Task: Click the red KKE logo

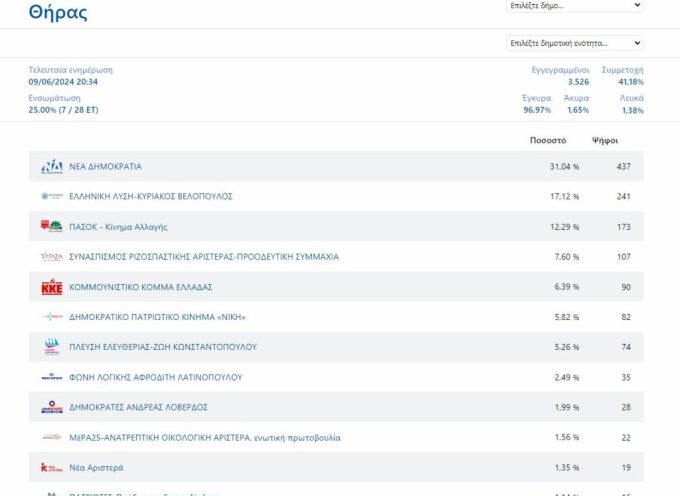Action: click(52, 287)
